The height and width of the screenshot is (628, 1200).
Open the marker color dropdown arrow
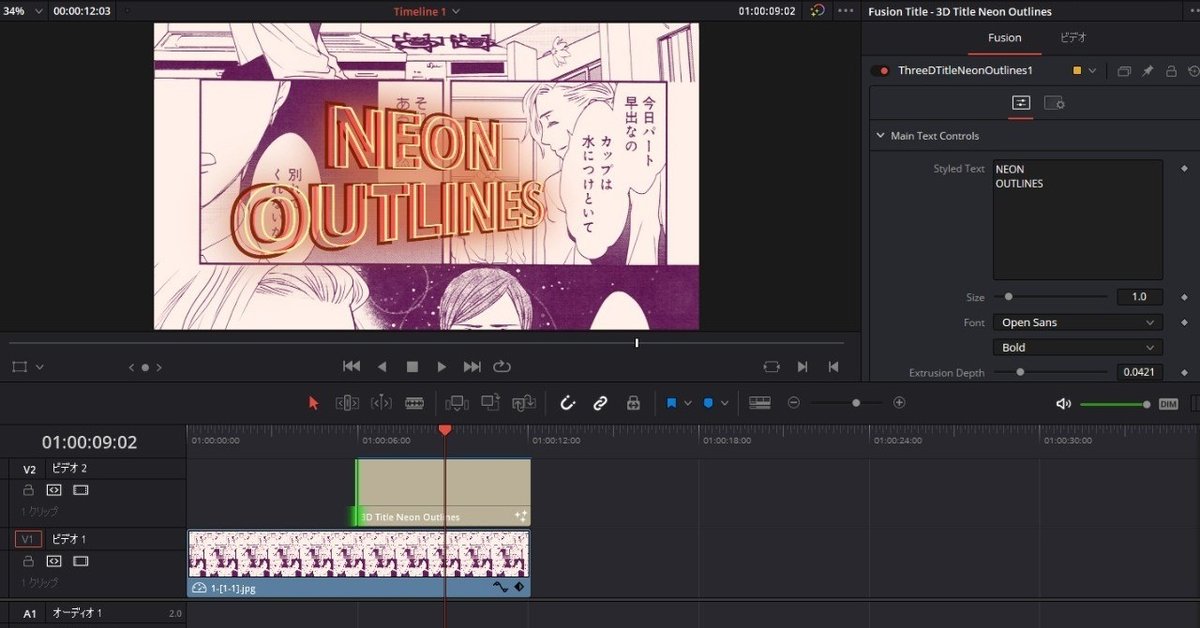[x=724, y=403]
